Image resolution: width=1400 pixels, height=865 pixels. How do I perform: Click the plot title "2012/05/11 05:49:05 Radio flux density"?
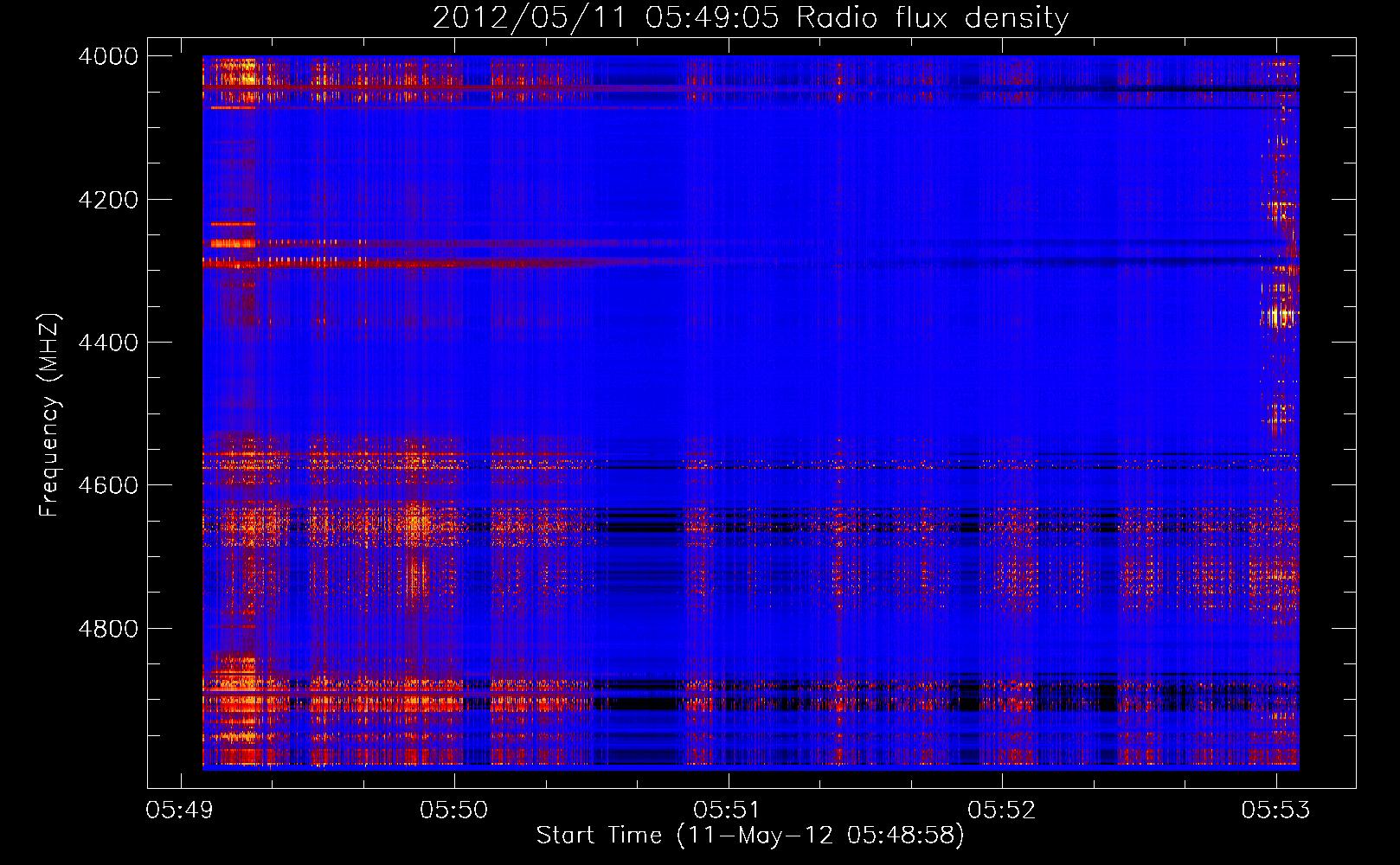point(750,18)
